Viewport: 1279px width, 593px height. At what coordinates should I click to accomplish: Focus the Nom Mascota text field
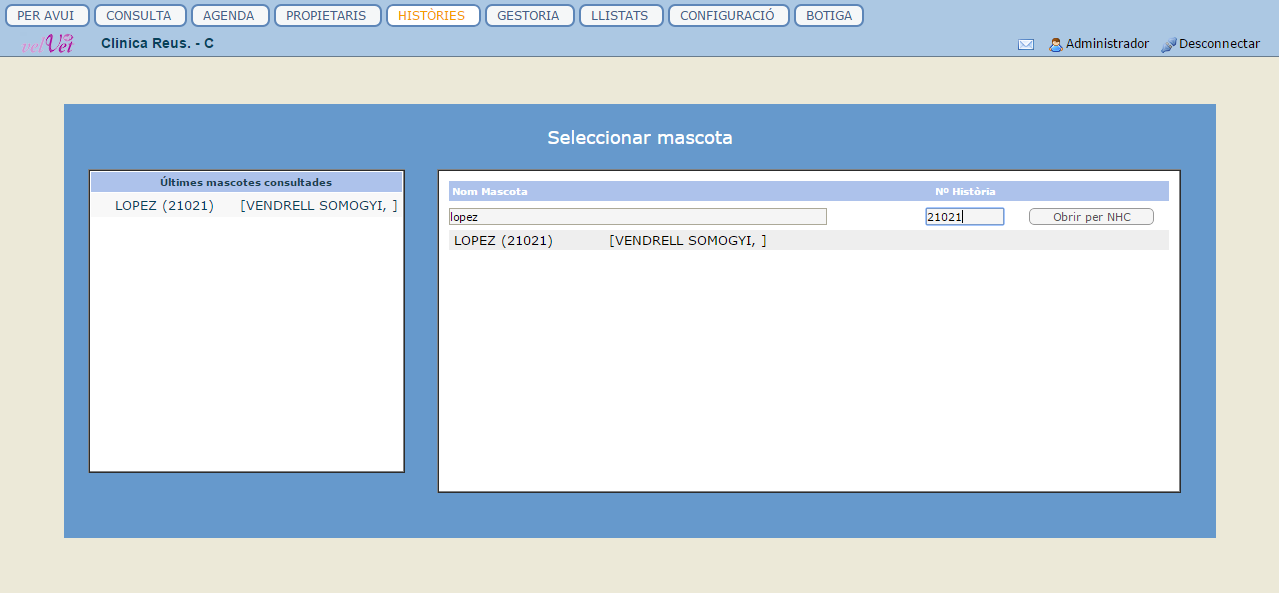[637, 217]
